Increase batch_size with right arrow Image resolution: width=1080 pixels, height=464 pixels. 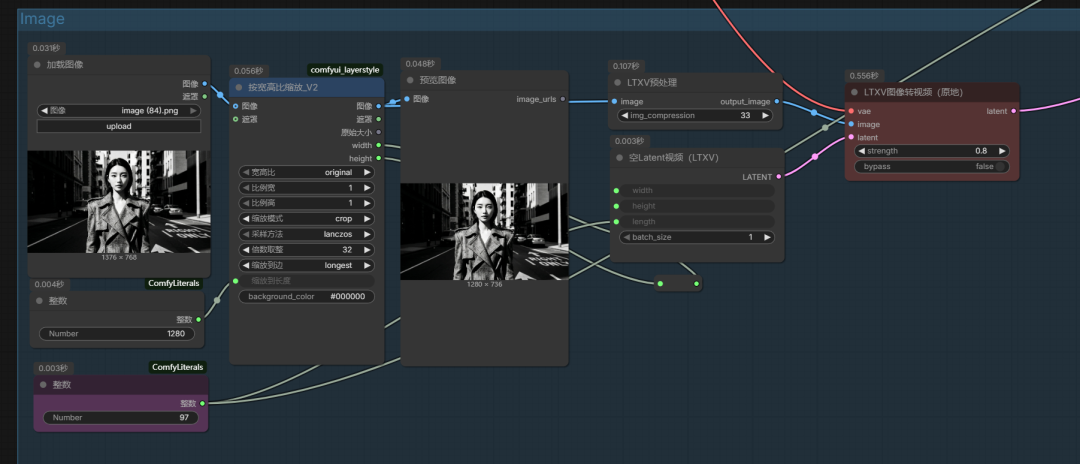tap(766, 237)
